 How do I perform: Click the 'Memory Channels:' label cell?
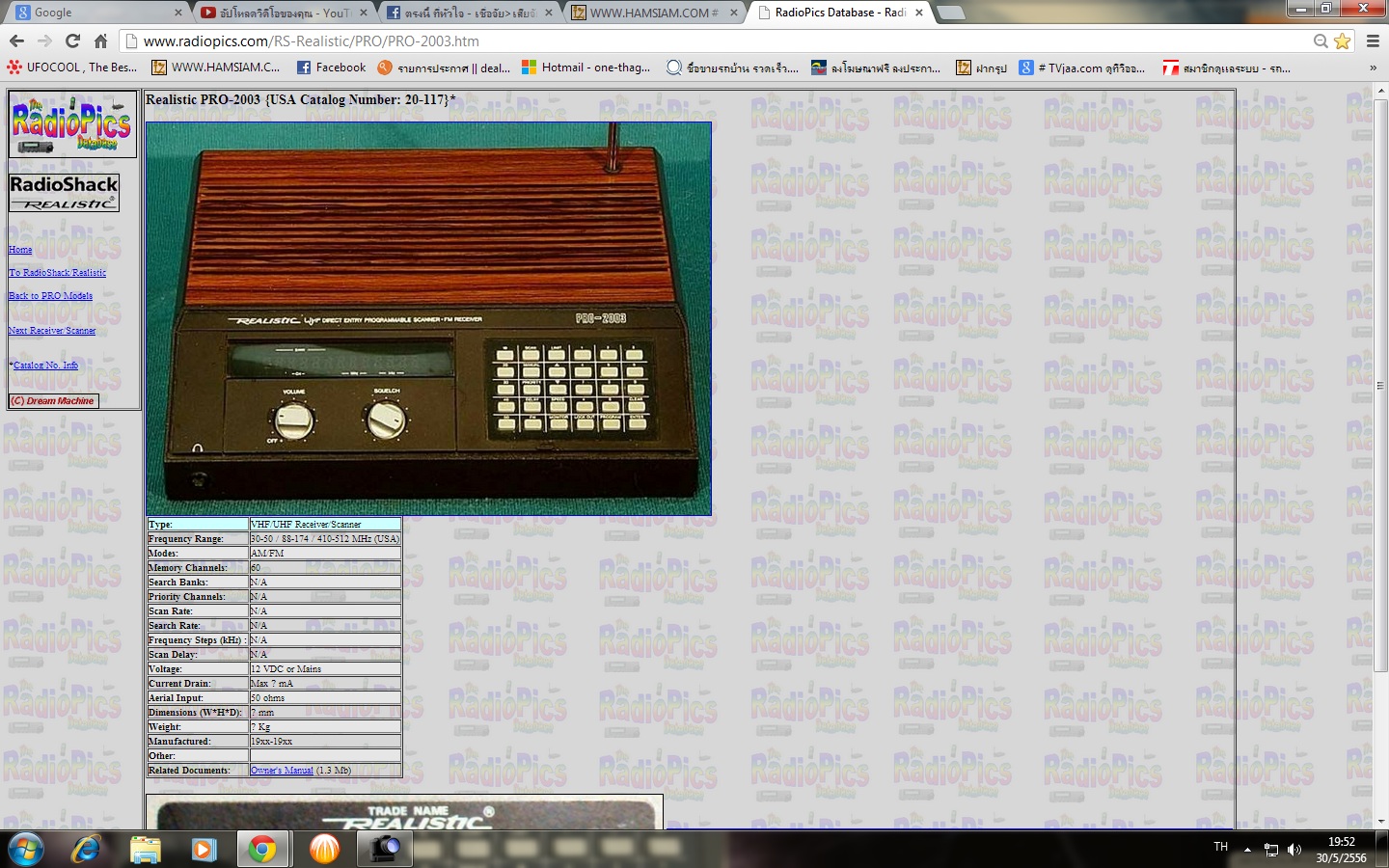pos(198,568)
